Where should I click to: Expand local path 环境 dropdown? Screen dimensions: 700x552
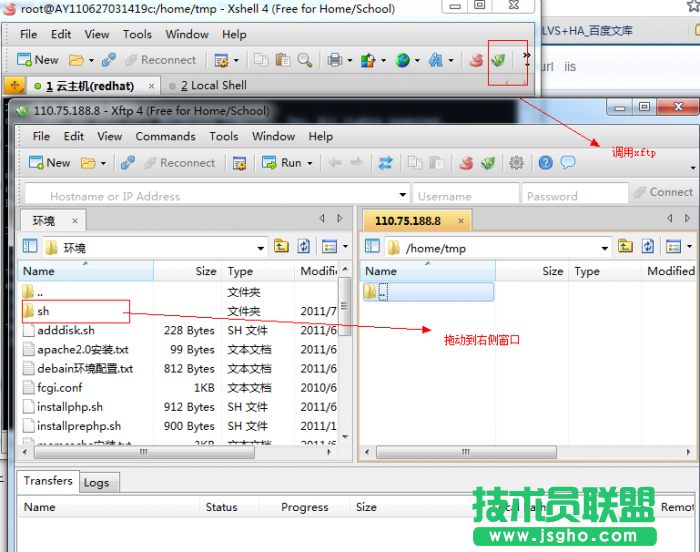tap(261, 248)
